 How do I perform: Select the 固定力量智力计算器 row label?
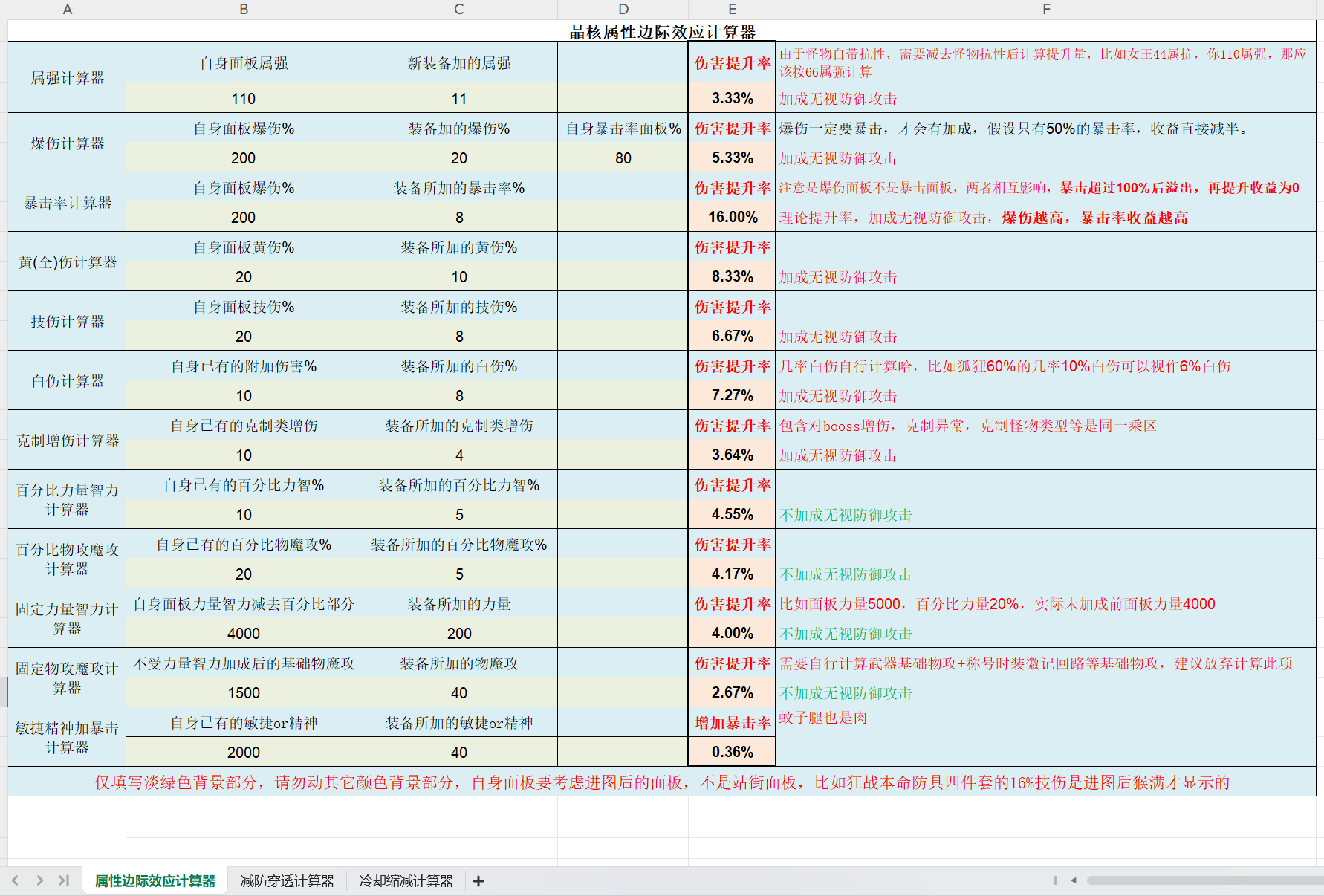coord(67,618)
